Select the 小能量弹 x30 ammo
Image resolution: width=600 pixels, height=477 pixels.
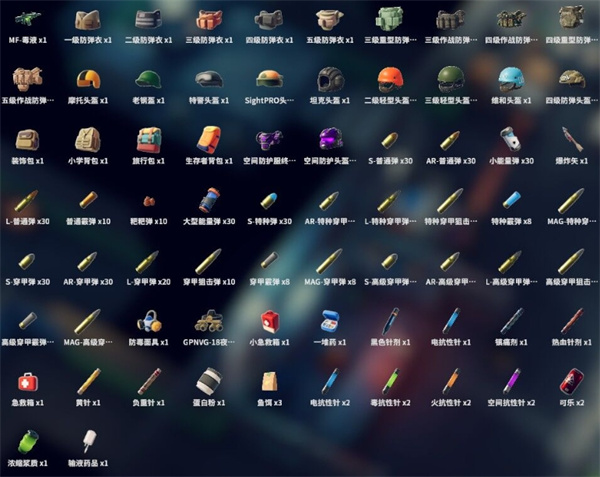(511, 140)
